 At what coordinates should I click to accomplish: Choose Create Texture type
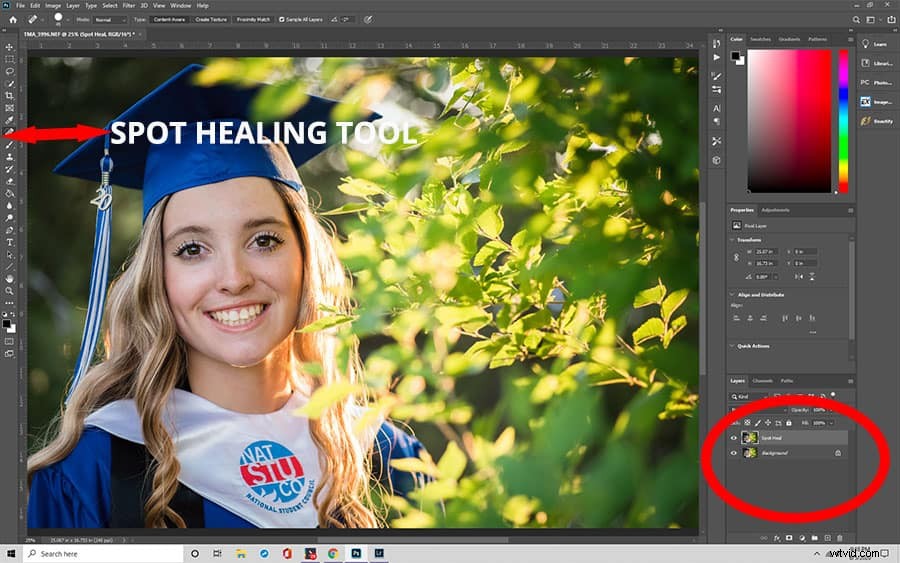(x=211, y=20)
